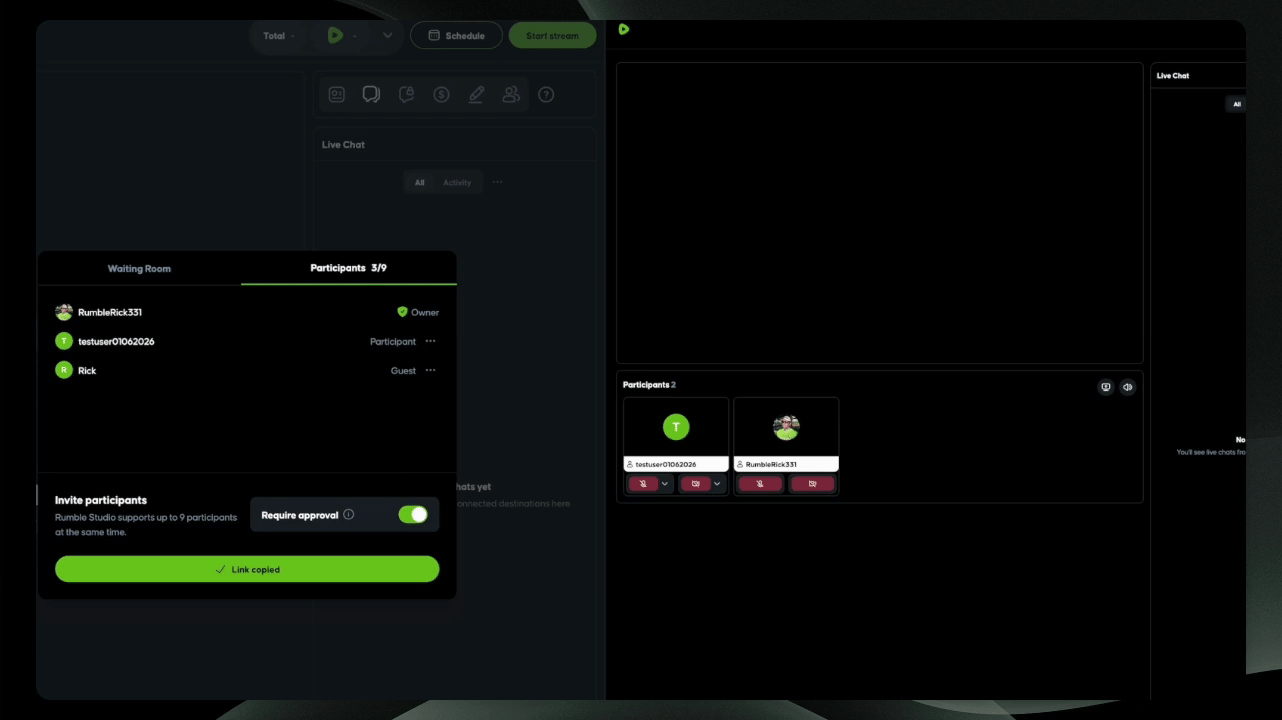Click the RumbleRick331 name in participants list

coord(110,312)
